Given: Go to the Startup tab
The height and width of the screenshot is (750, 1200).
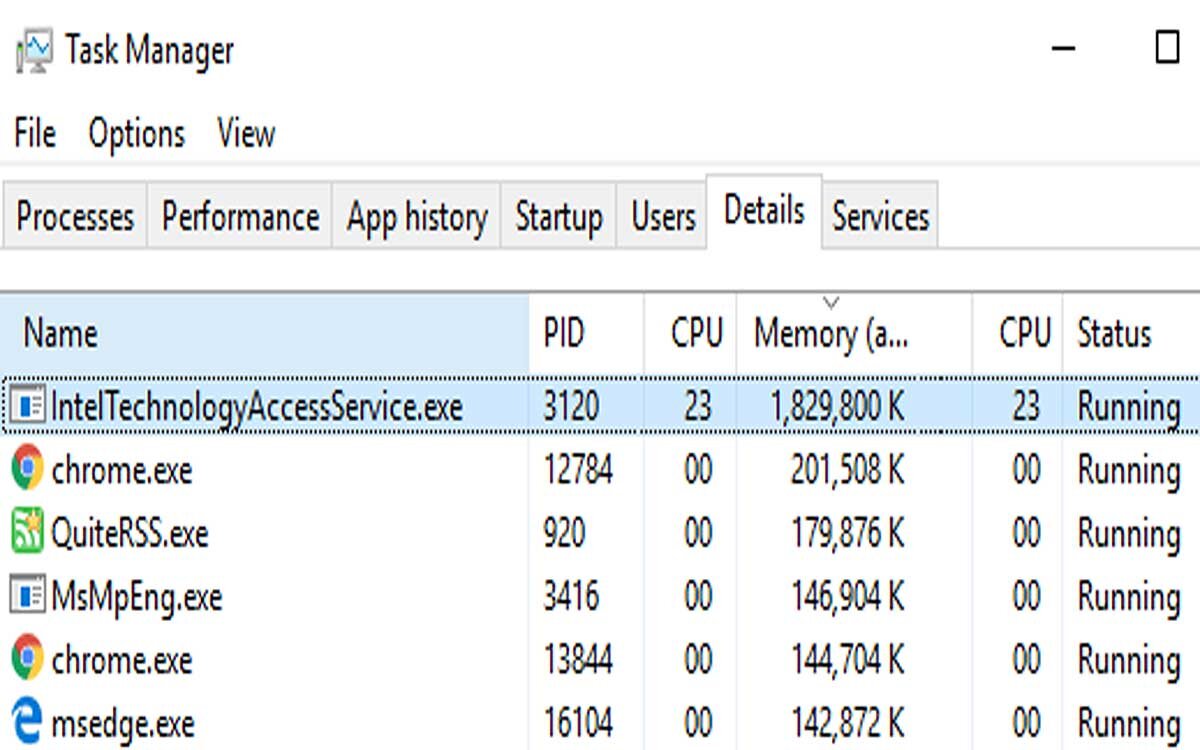Looking at the screenshot, I should click(x=559, y=216).
